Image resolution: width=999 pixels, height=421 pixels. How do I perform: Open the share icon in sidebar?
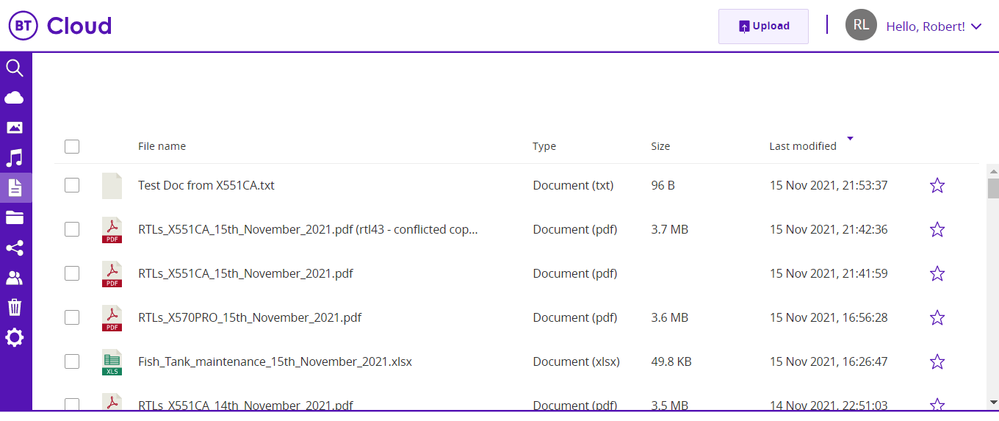coord(15,248)
